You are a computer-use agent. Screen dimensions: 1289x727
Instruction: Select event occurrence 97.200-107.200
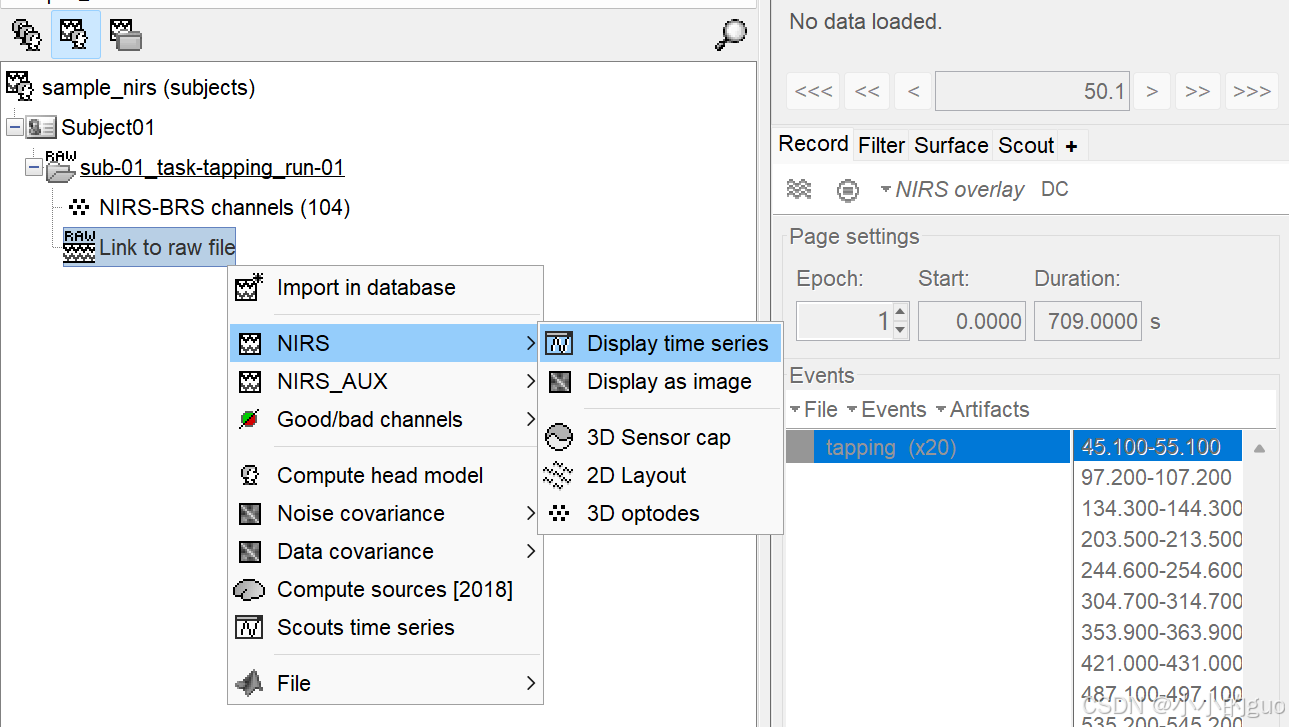pos(1156,478)
